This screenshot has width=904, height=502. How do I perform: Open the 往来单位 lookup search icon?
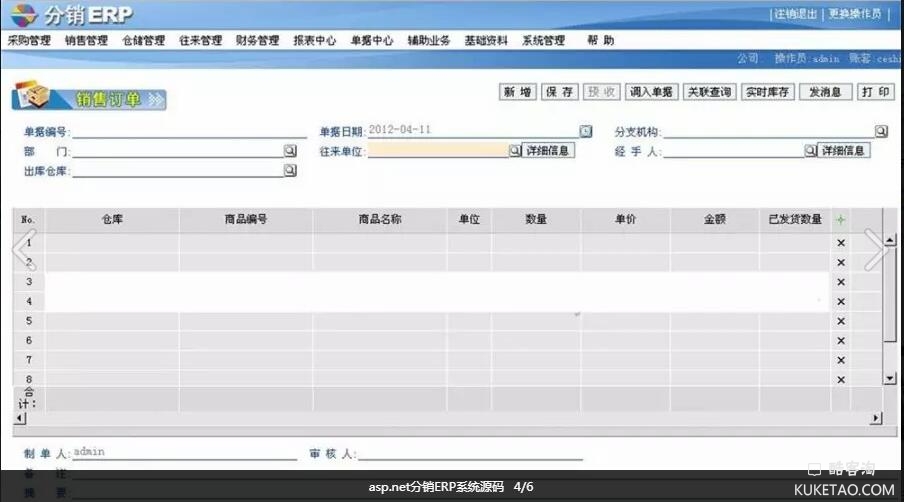pos(514,150)
